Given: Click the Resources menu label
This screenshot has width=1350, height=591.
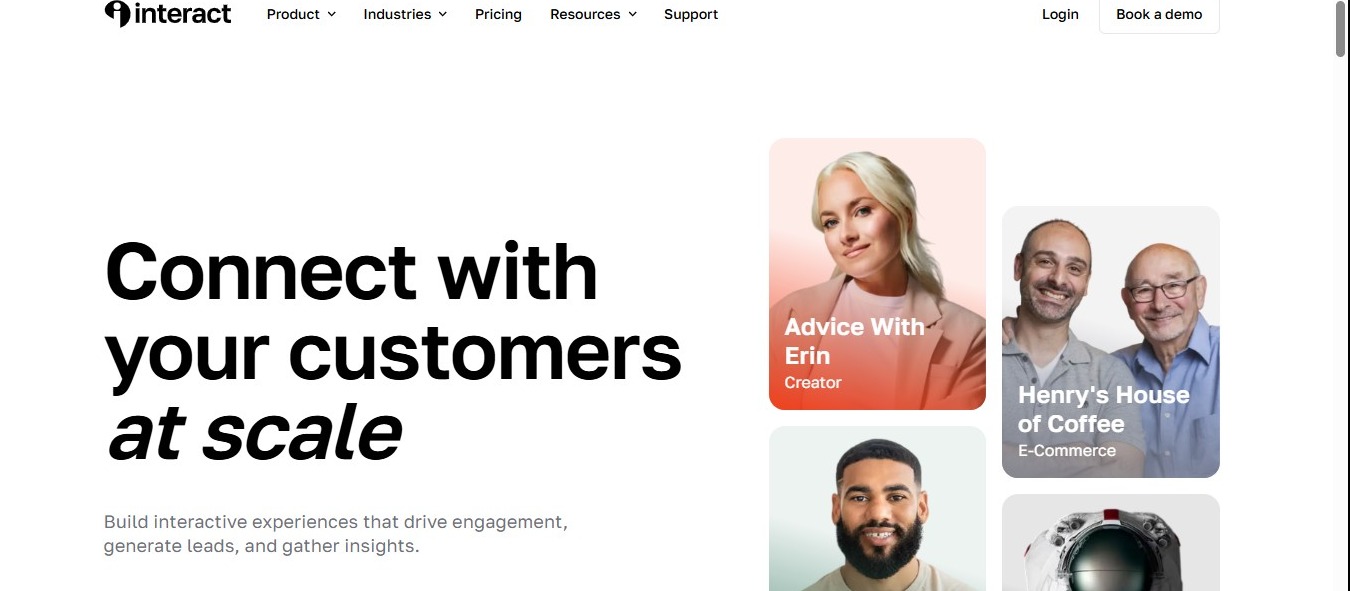Looking at the screenshot, I should coord(585,14).
